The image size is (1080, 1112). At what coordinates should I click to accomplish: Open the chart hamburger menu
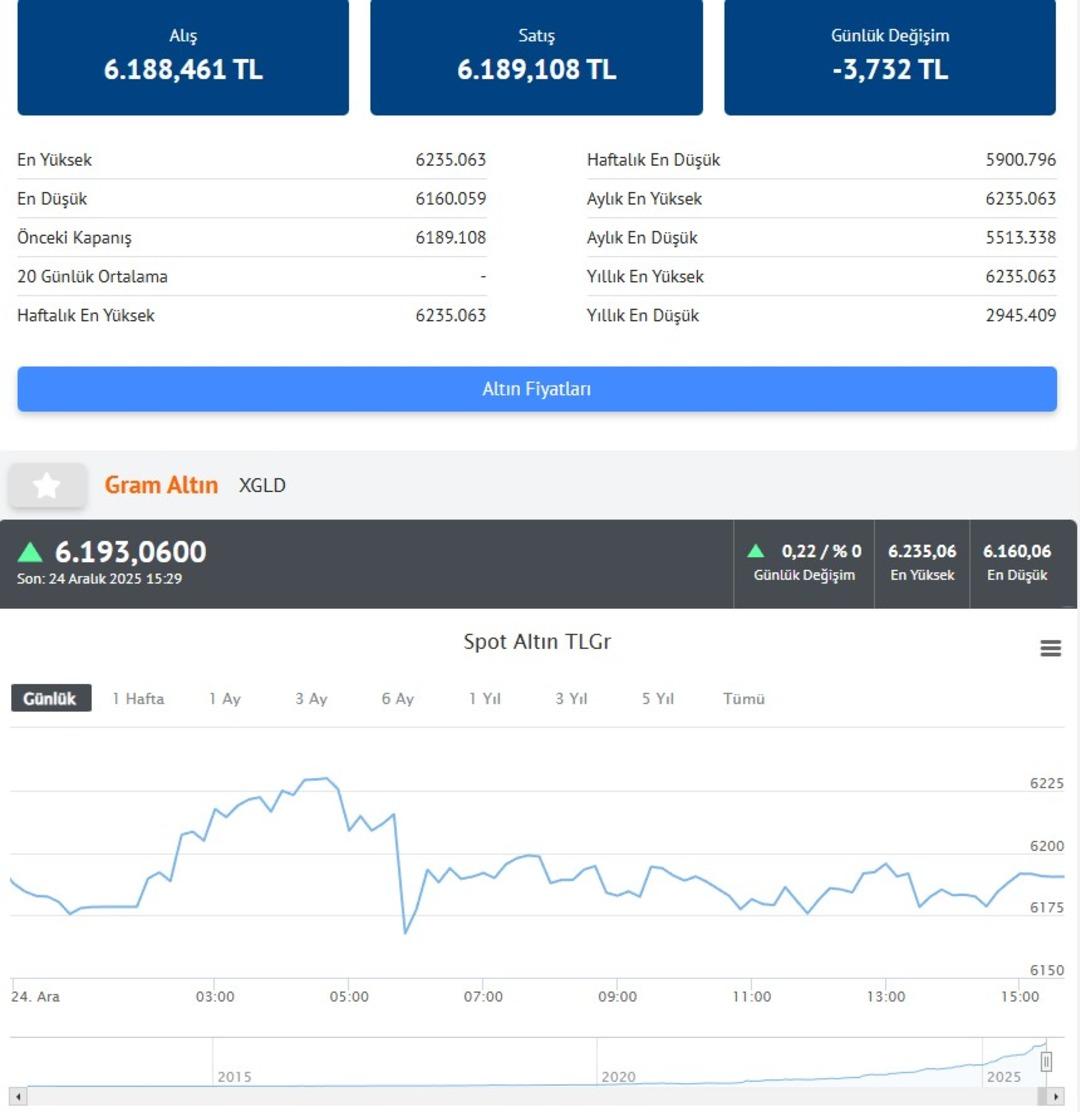(x=1050, y=648)
